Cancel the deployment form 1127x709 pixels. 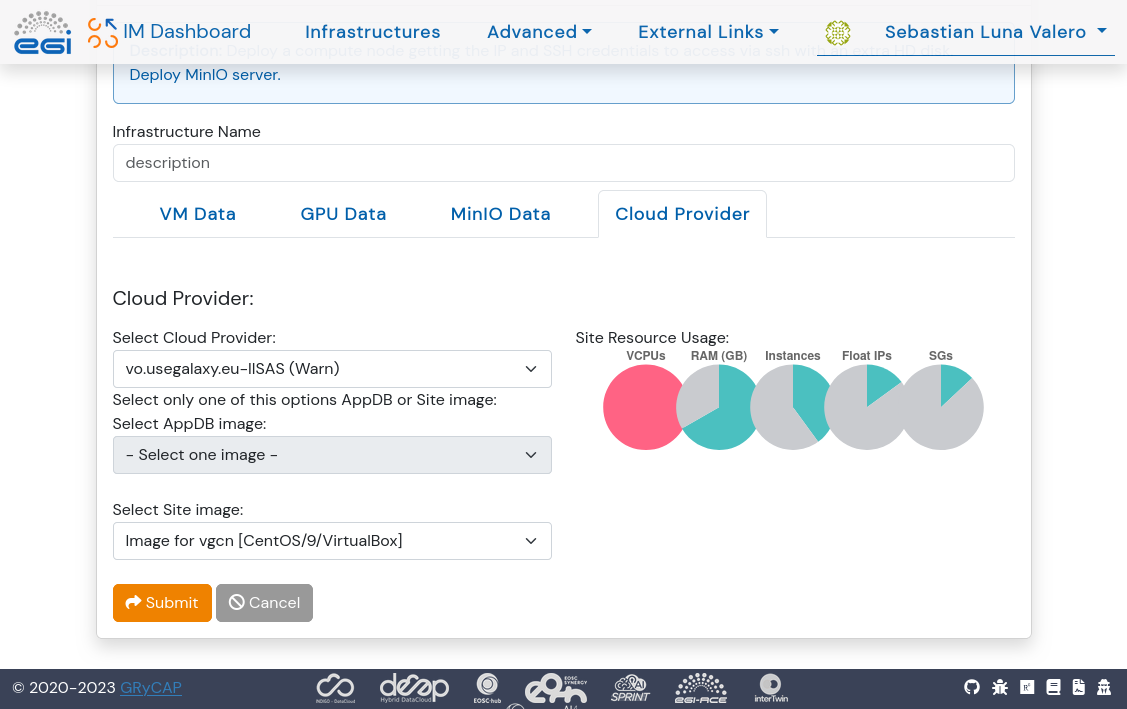tap(264, 603)
